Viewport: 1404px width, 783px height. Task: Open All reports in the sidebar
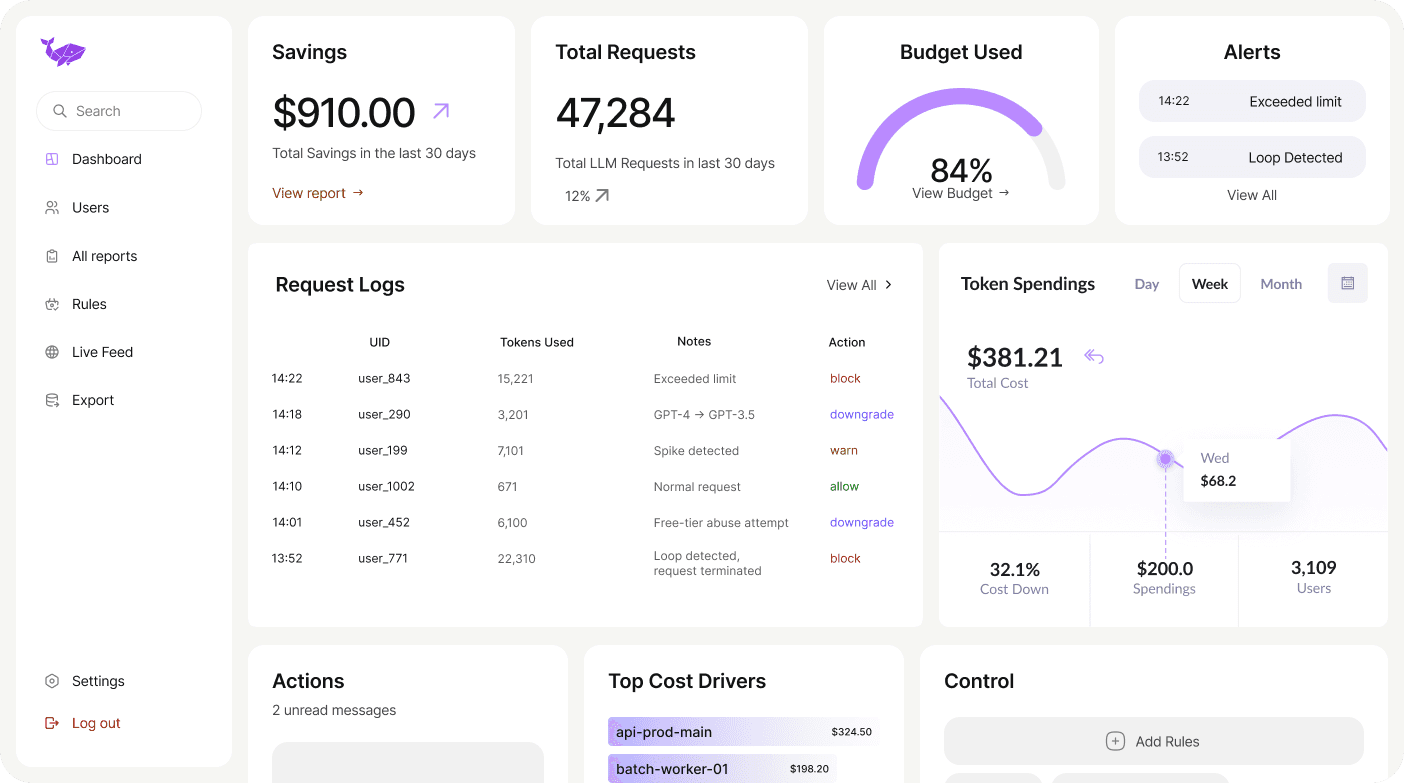(x=104, y=256)
